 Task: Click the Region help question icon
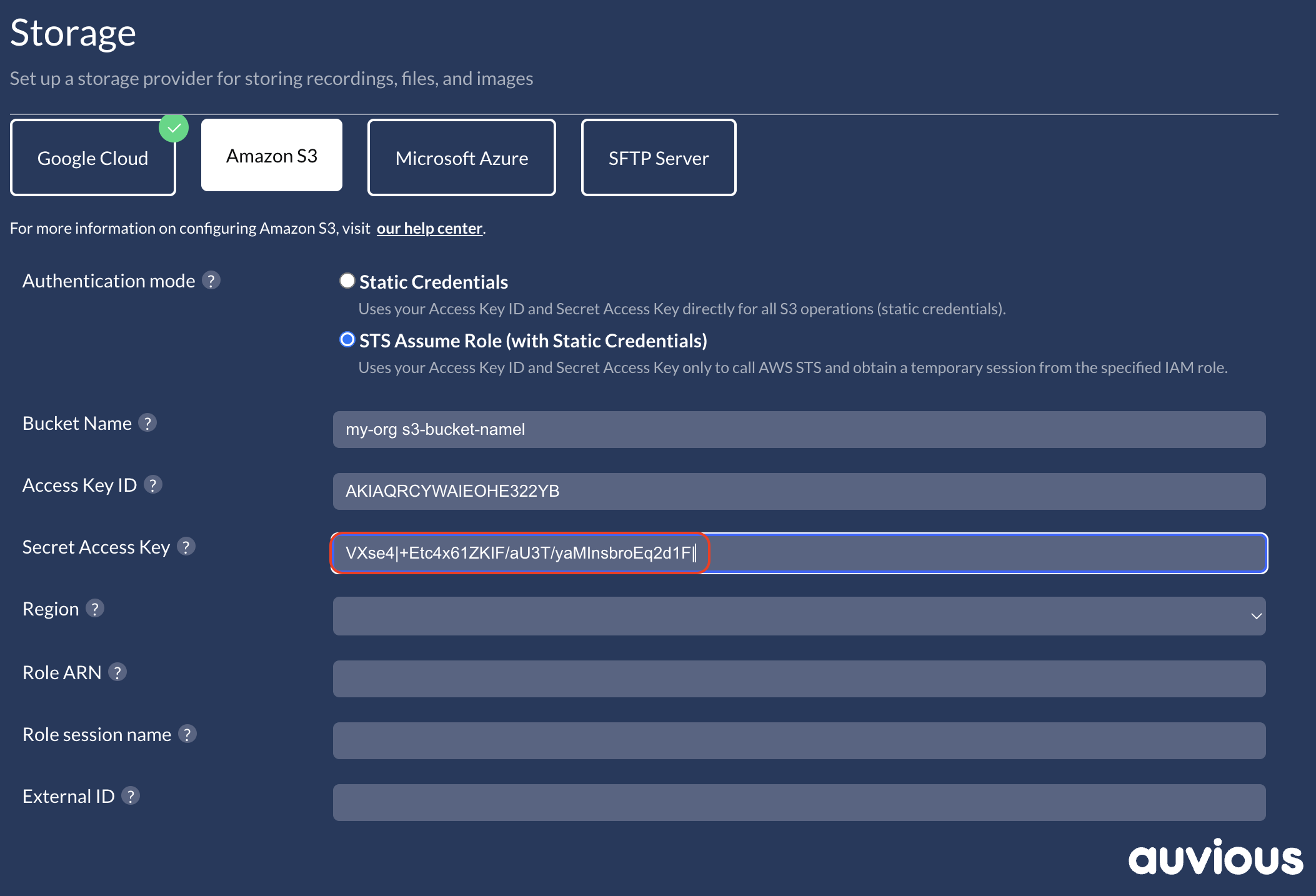(x=95, y=608)
